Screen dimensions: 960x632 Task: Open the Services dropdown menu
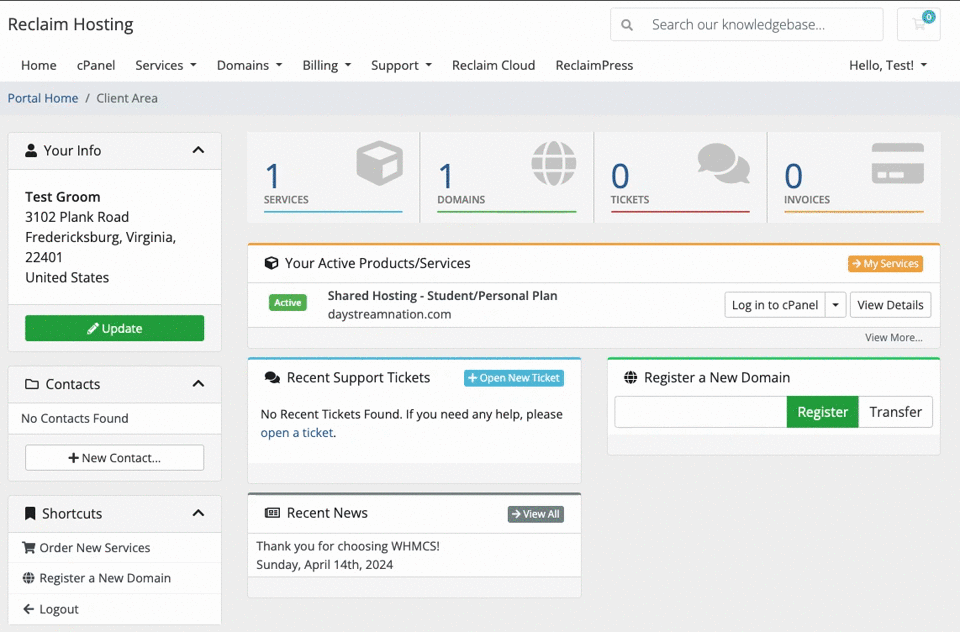click(165, 66)
